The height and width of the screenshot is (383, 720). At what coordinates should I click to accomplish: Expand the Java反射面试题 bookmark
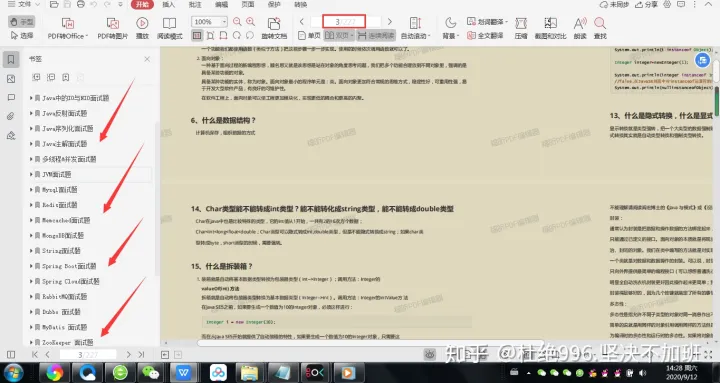(x=31, y=113)
